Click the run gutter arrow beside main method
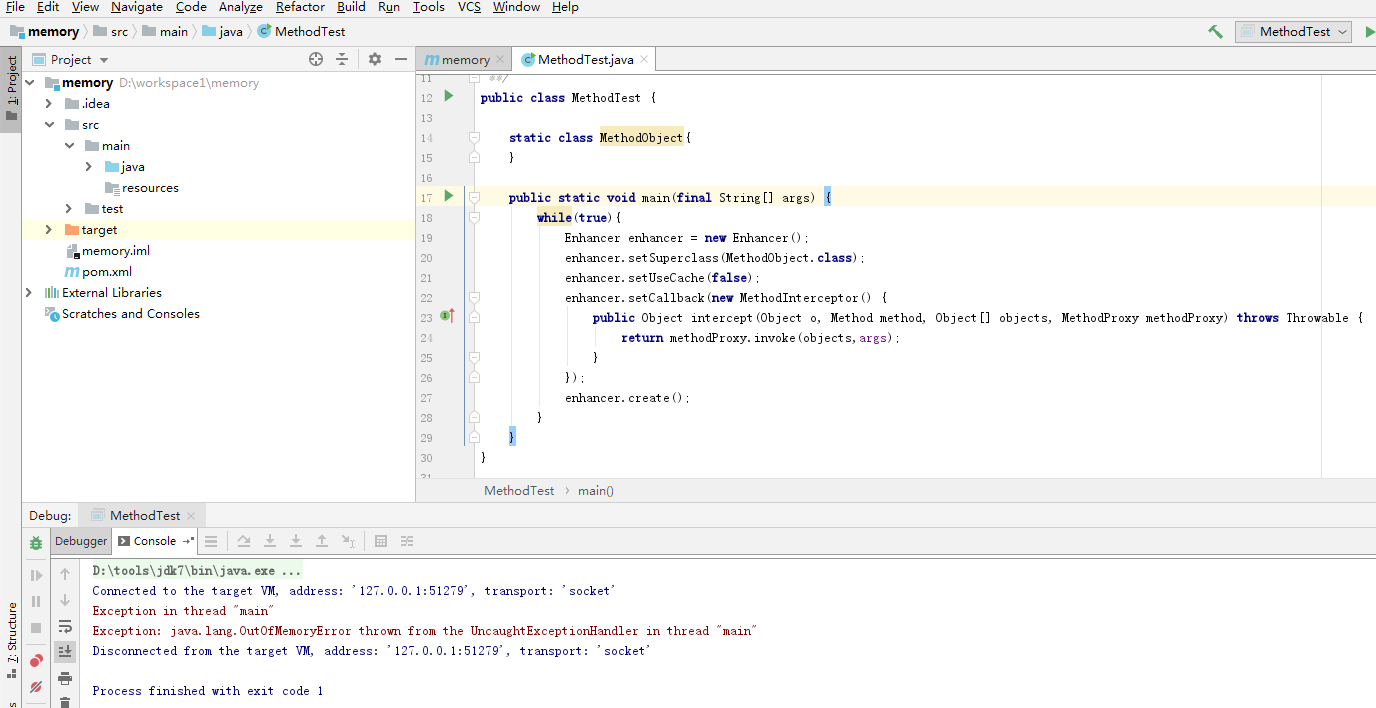 [449, 196]
